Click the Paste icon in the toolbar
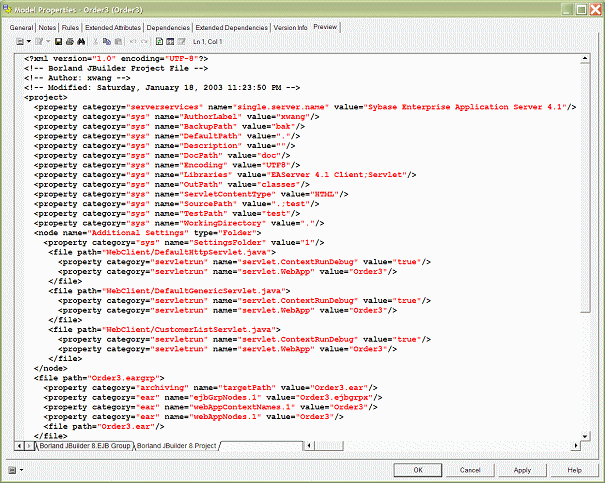The image size is (605, 483). pos(117,41)
